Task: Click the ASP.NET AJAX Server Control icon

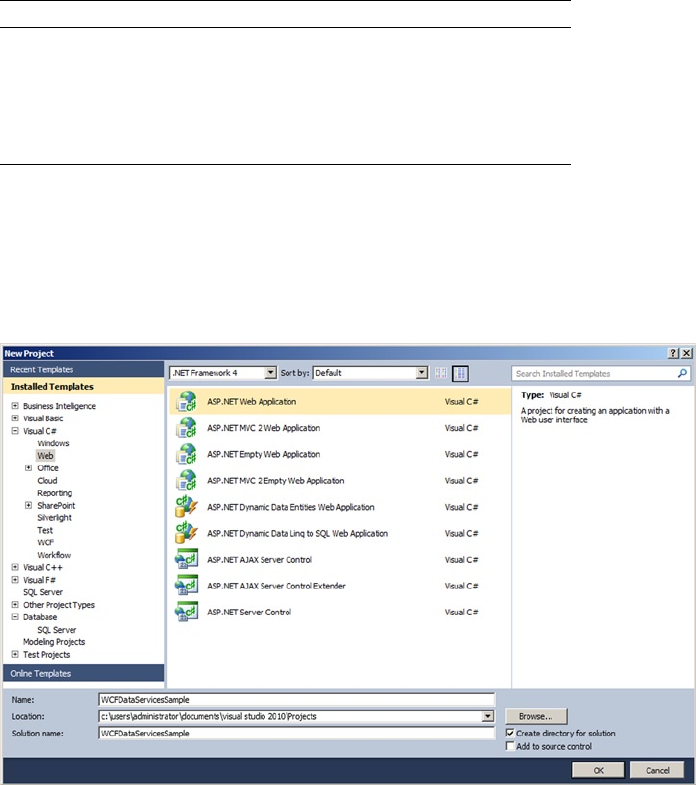Action: 186,559
